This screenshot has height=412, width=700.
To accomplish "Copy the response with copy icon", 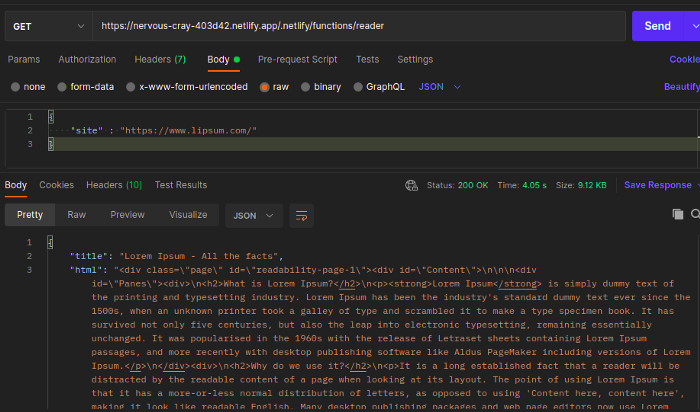I will (x=678, y=214).
